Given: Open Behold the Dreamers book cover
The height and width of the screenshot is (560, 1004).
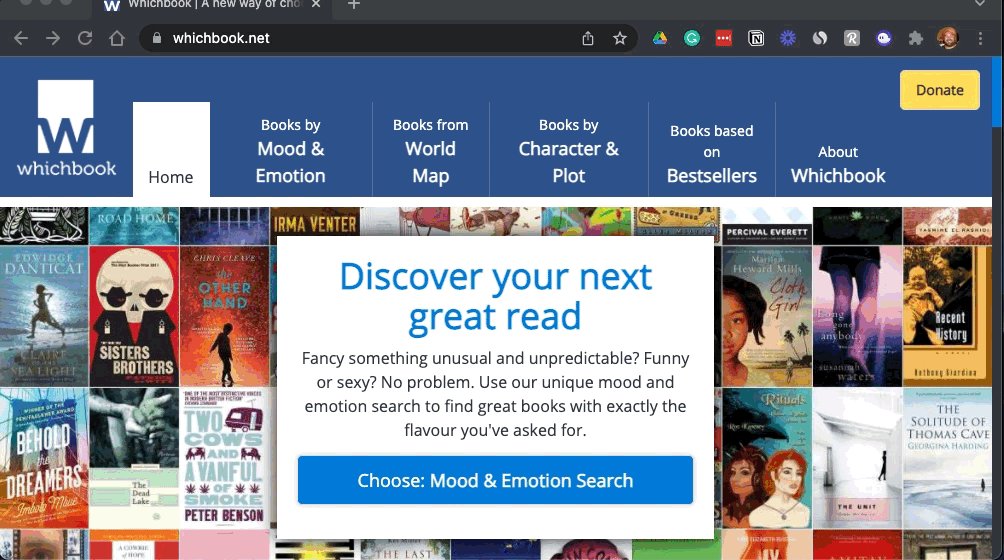Looking at the screenshot, I should pyautogui.click(x=44, y=458).
